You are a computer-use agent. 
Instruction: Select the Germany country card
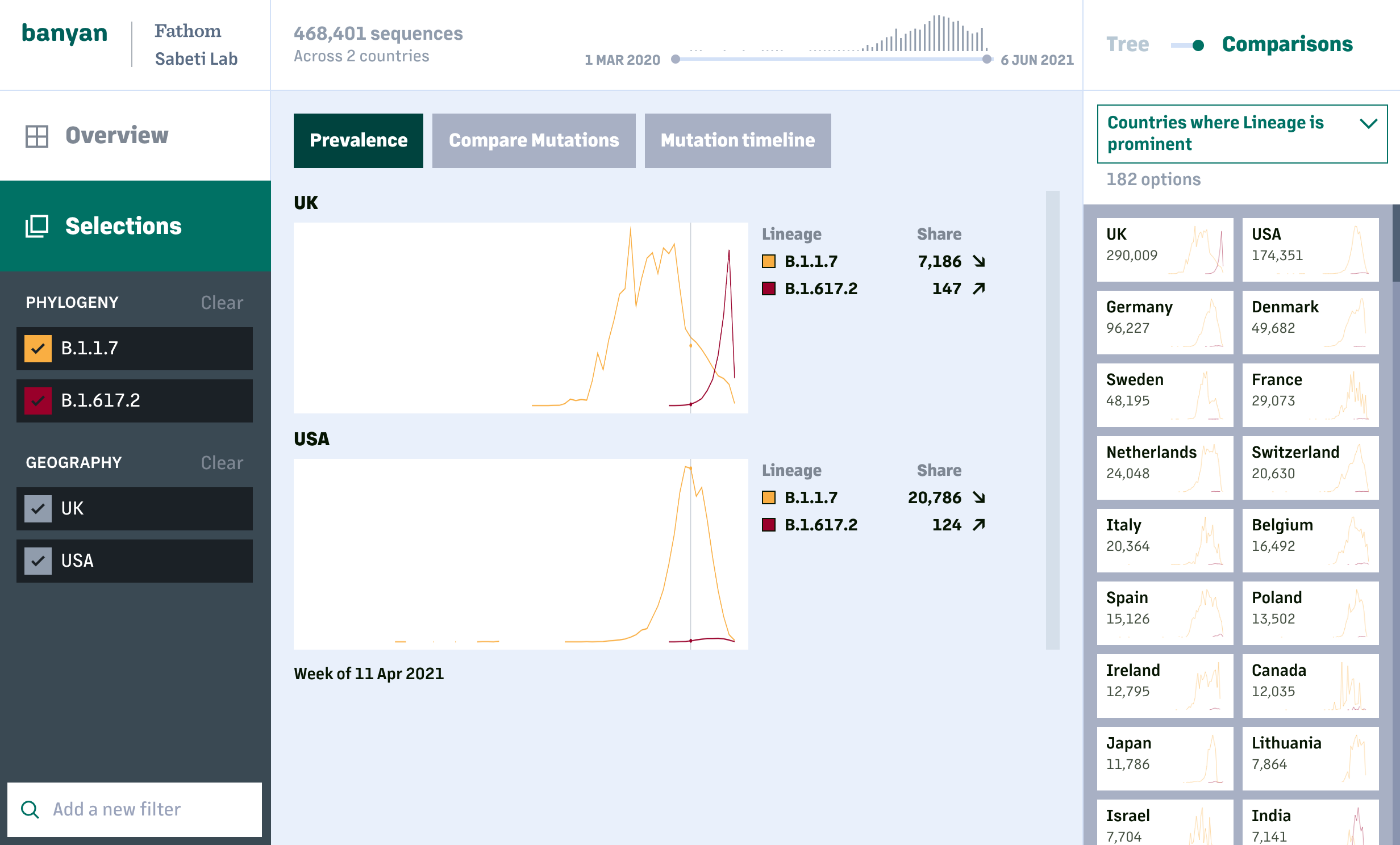click(x=1165, y=322)
